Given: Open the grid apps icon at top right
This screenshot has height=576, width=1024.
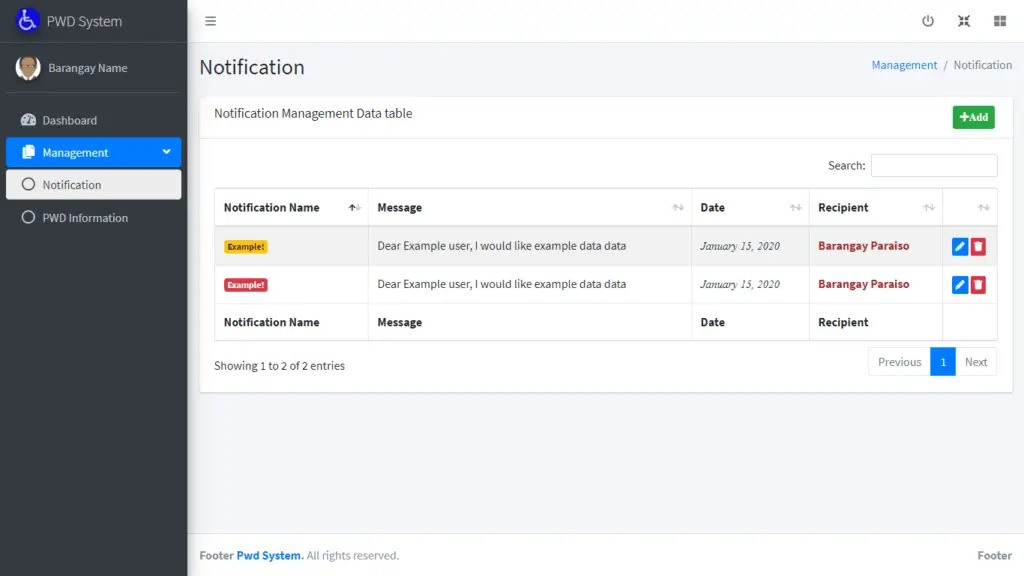Looking at the screenshot, I should (x=999, y=20).
